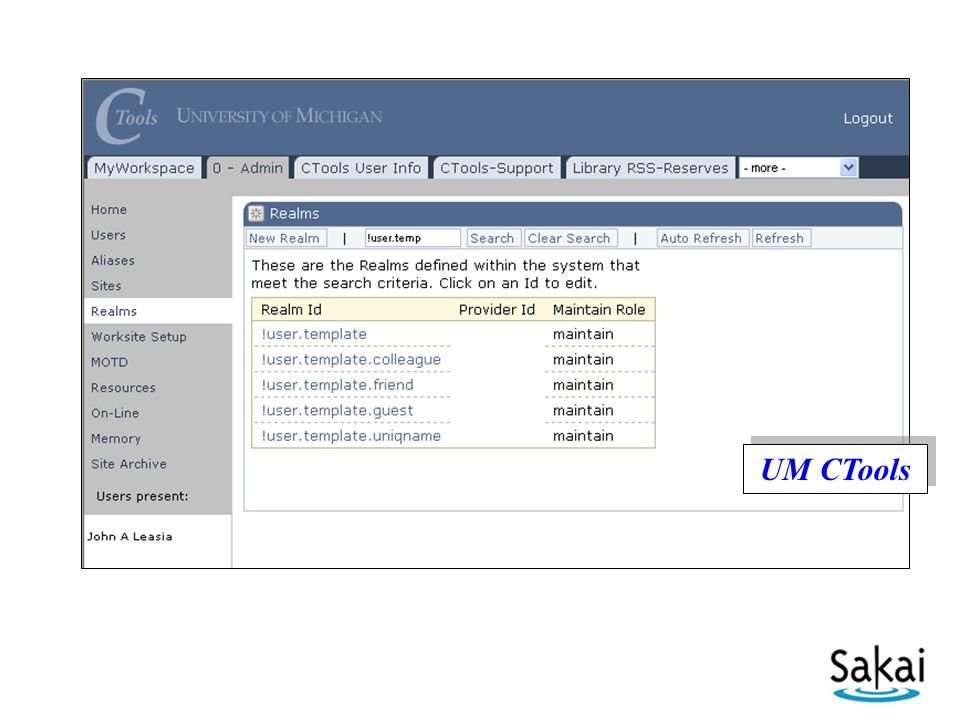Edit the !user.template.uniqname realm

(351, 436)
